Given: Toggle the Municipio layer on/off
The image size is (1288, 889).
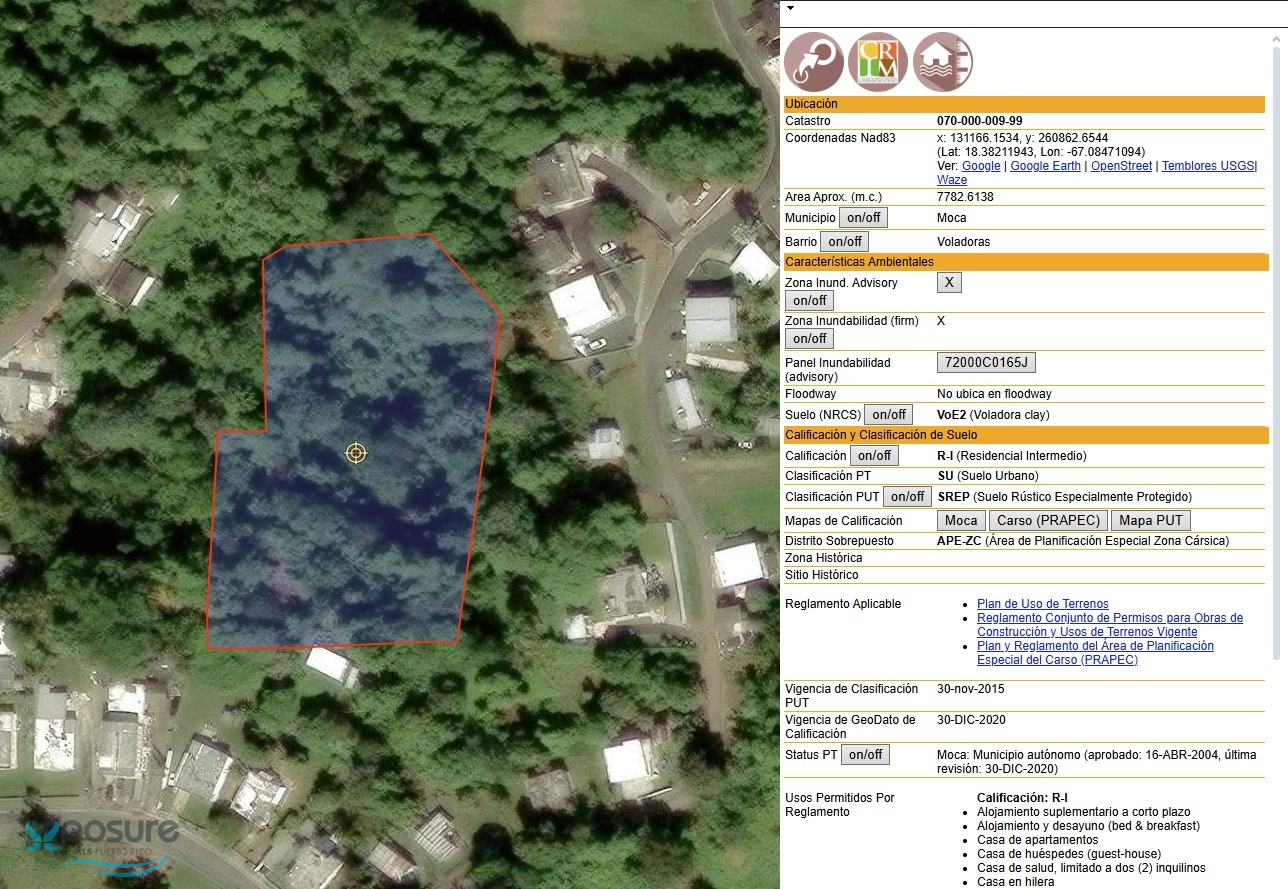Looking at the screenshot, I should pyautogui.click(x=862, y=217).
